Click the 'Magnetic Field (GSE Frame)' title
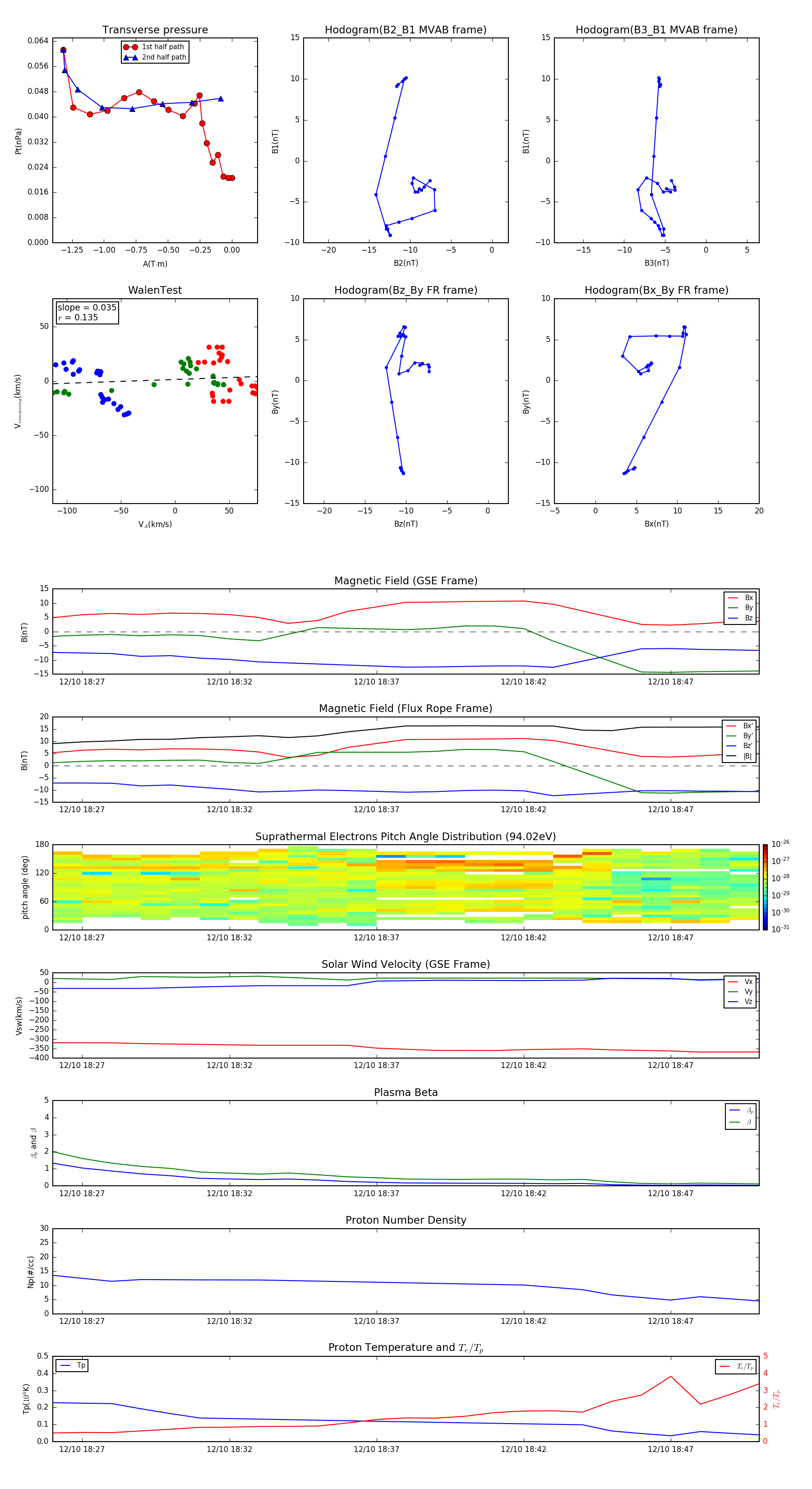This screenshot has width=812, height=1489. [x=406, y=581]
